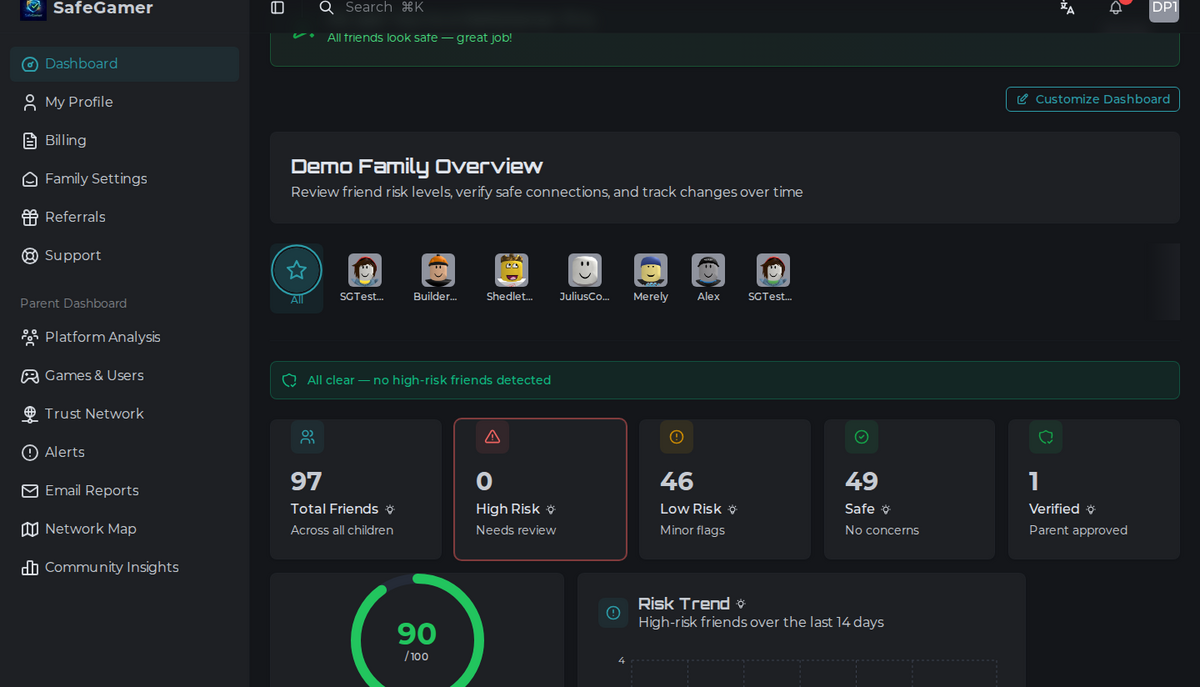Image resolution: width=1200 pixels, height=687 pixels.
Task: Click the Safe checkmark circle icon
Action: pos(861,437)
